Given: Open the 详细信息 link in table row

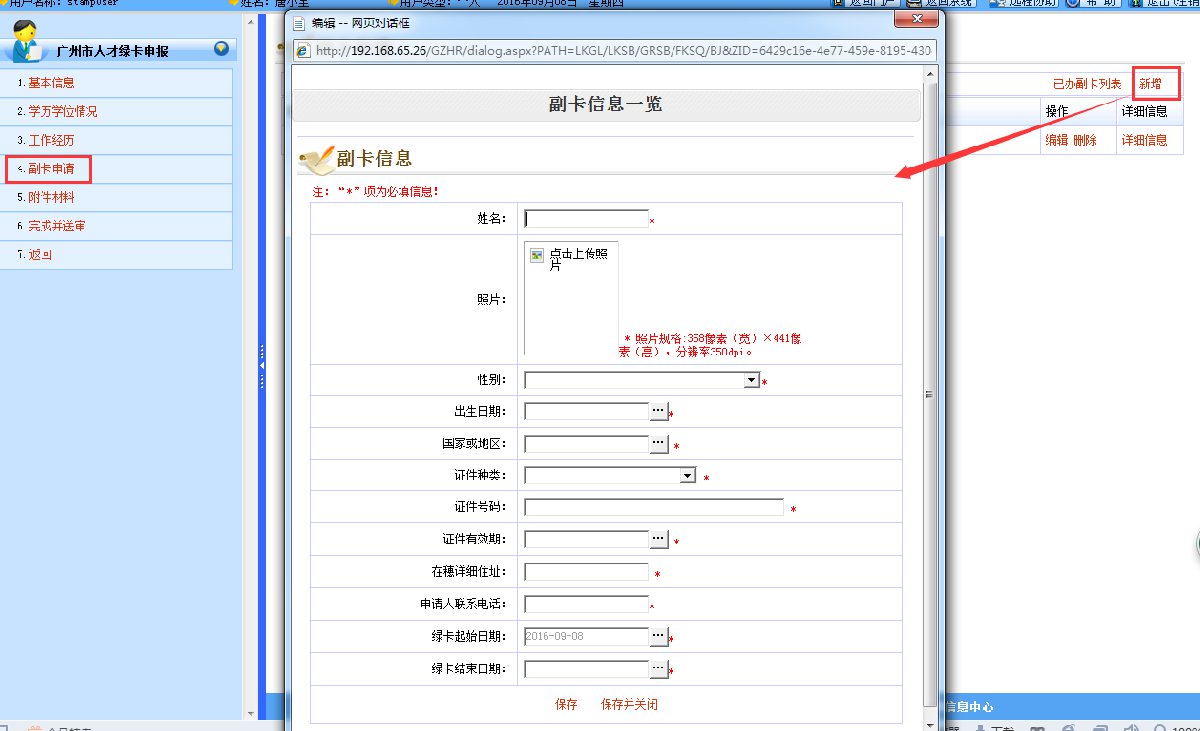Looking at the screenshot, I should coord(1144,140).
